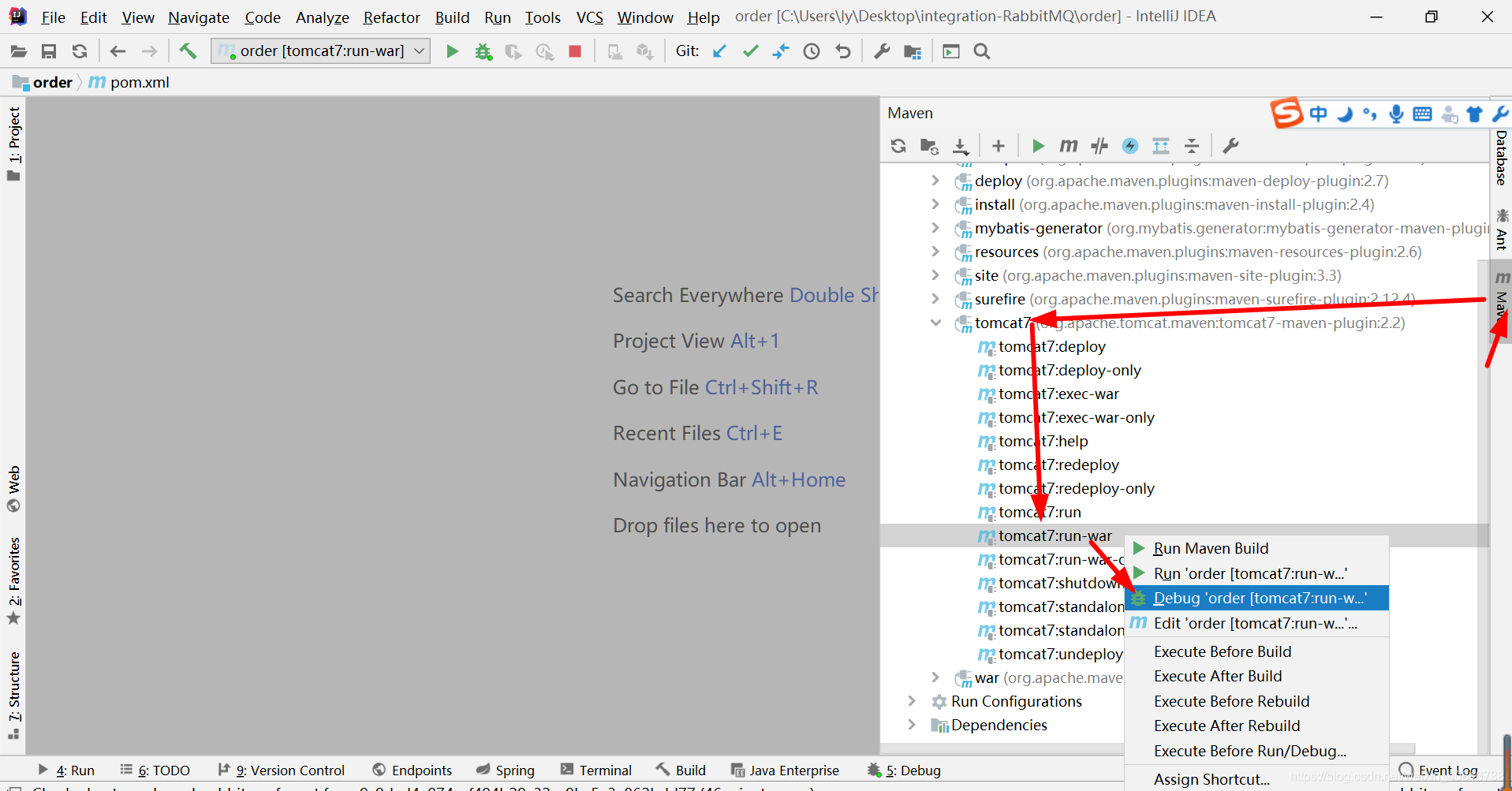Click the Save All disk icon
The height and width of the screenshot is (791, 1512).
pos(49,51)
